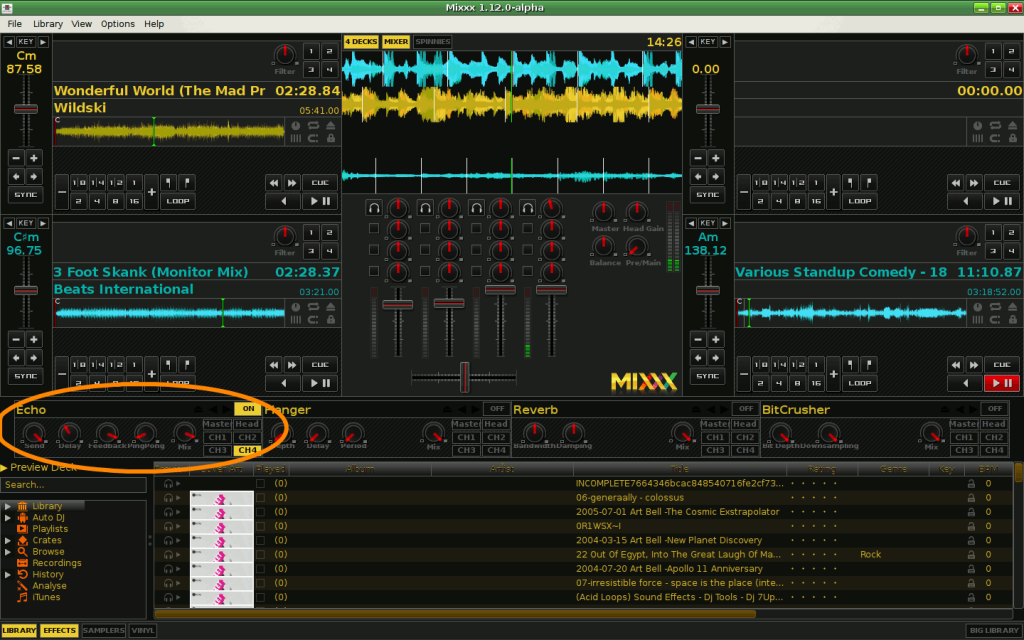Viewport: 1024px width, 640px height.
Task: Click the Recordings icon in the sidebar
Action: tap(22, 563)
